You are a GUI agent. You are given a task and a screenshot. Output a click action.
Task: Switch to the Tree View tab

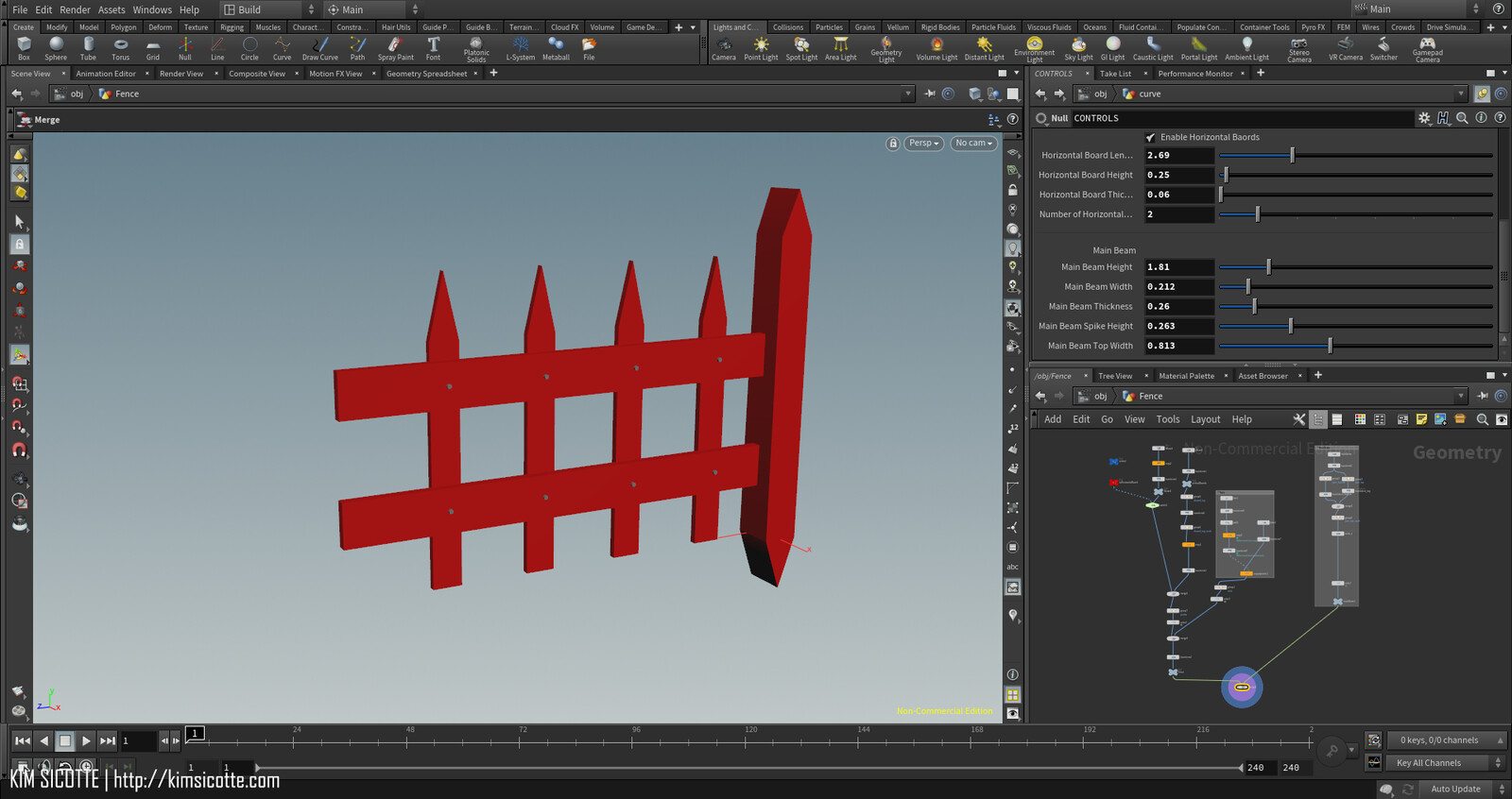click(x=1115, y=376)
